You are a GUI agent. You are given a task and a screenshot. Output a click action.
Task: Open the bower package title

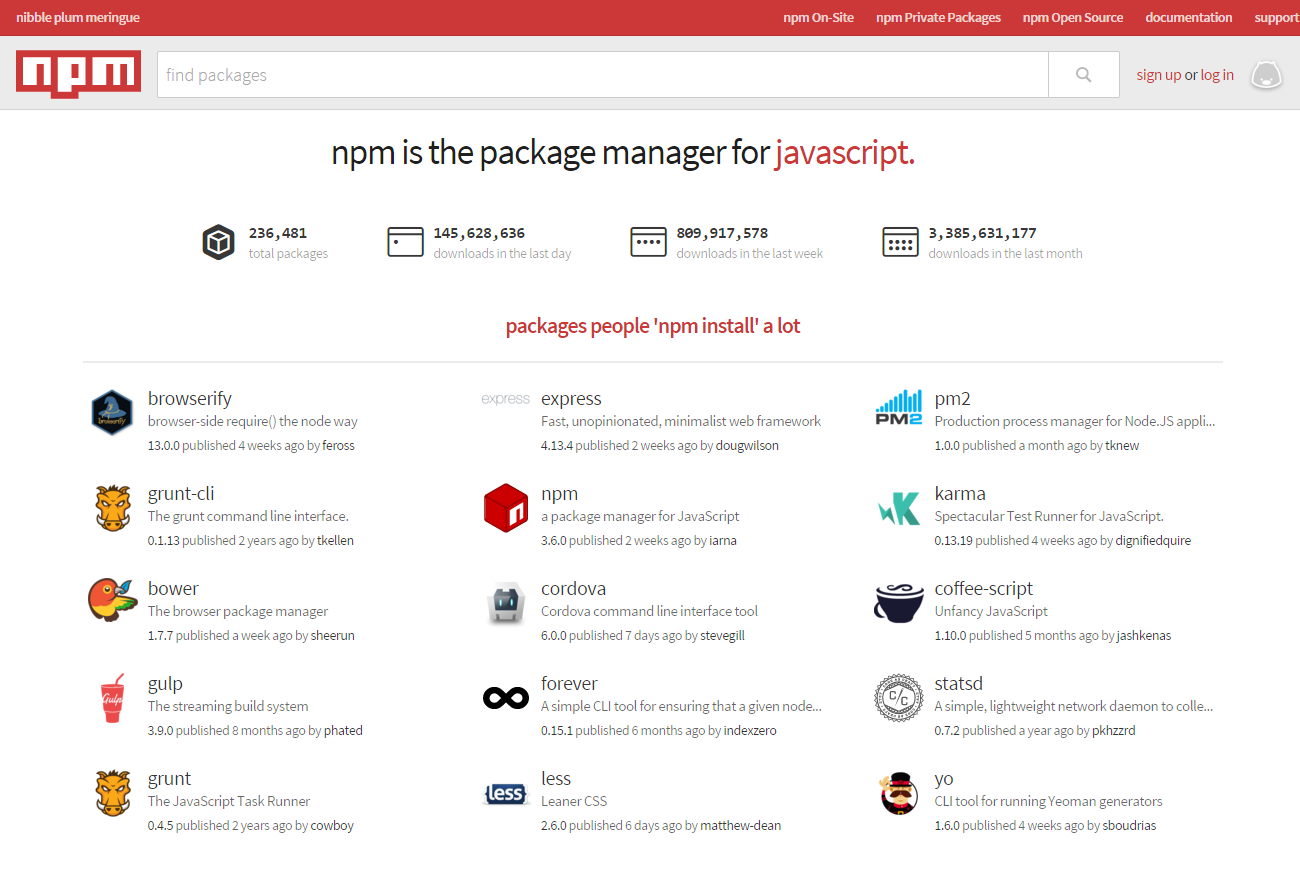pos(173,589)
